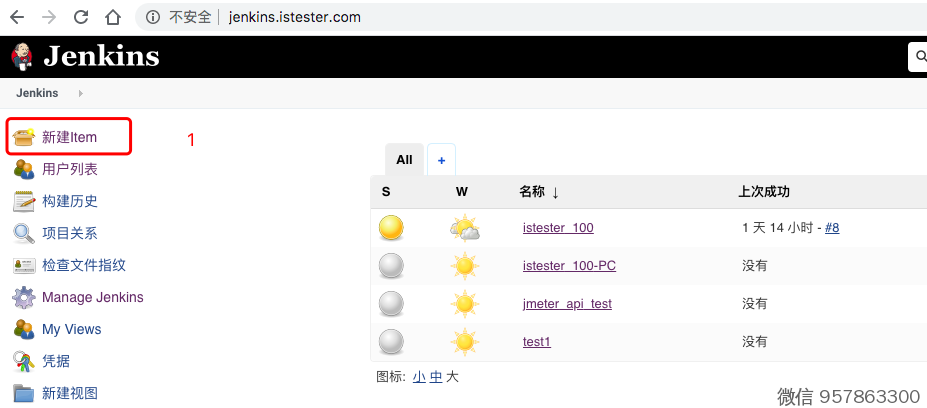Click the 凭据 credentials keys icon
This screenshot has width=927, height=408.
point(24,361)
